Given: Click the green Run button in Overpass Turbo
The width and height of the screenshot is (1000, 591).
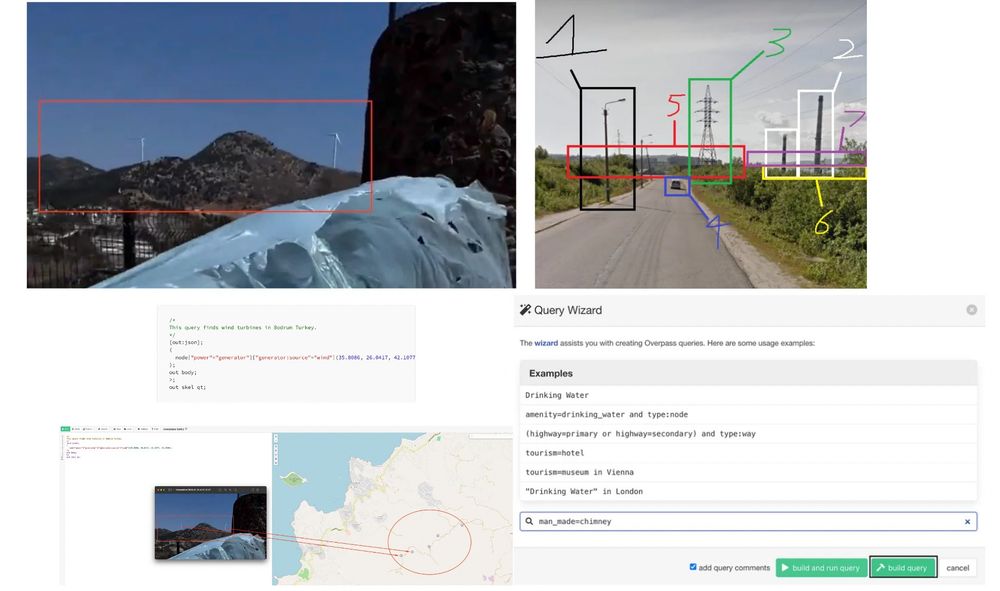Looking at the screenshot, I should [65, 429].
